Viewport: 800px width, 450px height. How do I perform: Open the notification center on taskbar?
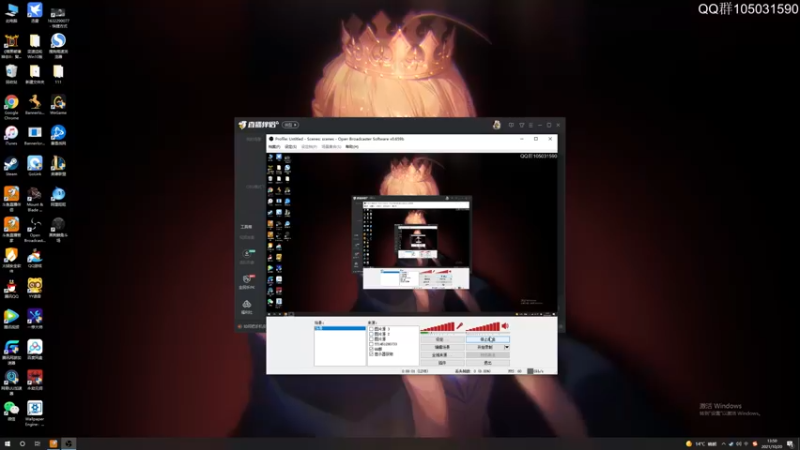pos(790,444)
